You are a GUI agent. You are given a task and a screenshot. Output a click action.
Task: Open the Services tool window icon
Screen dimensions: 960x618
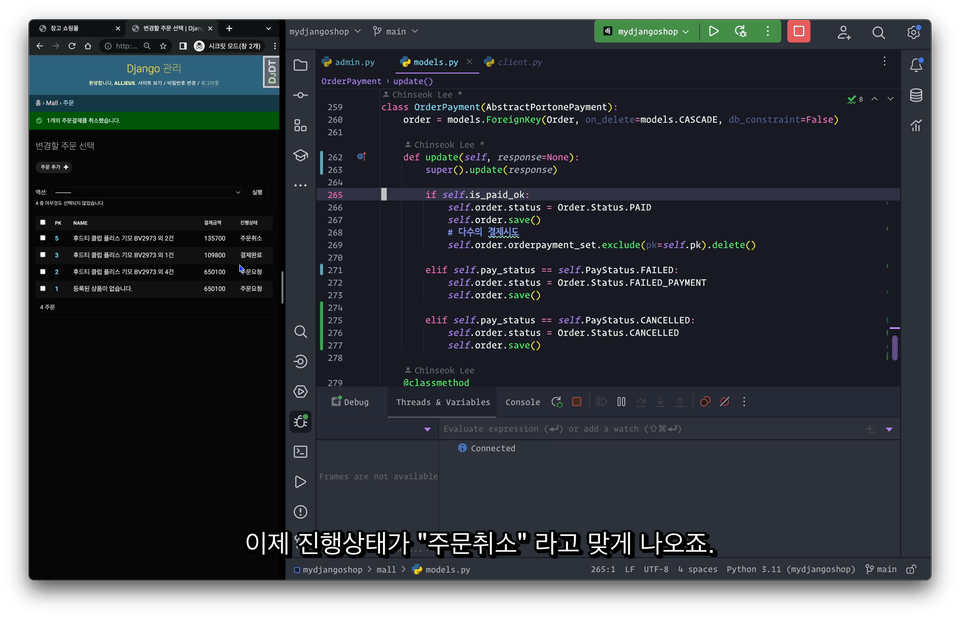click(x=300, y=391)
